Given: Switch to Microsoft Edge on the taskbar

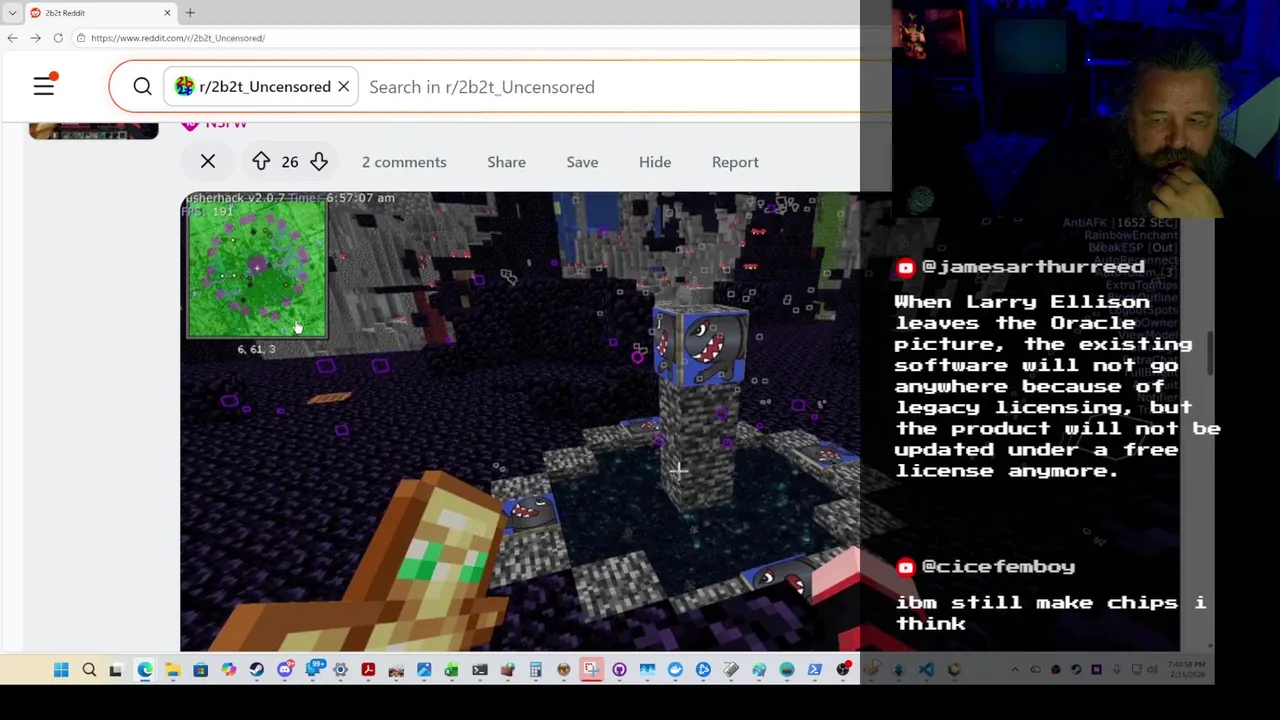Looking at the screenshot, I should click(x=145, y=670).
